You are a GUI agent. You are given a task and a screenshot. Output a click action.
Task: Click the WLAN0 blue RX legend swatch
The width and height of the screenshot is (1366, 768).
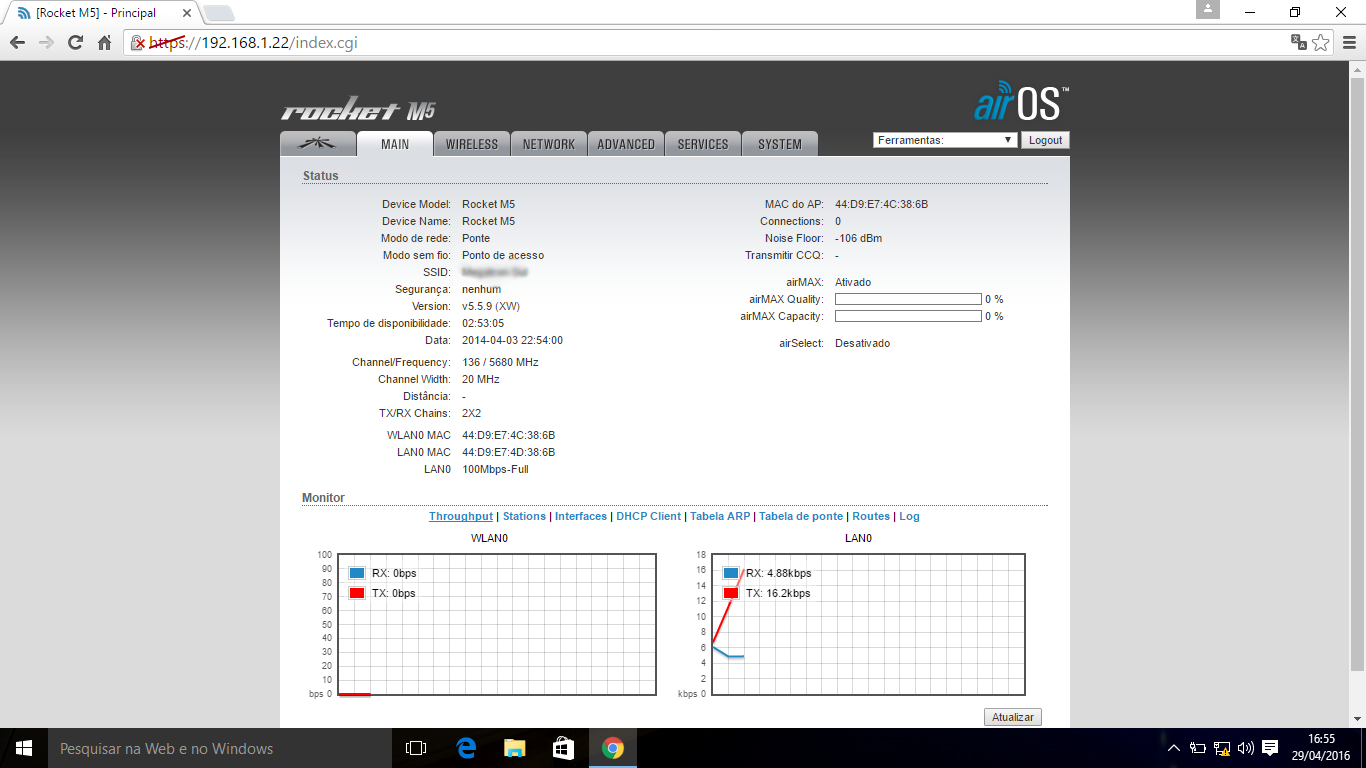pyautogui.click(x=357, y=573)
